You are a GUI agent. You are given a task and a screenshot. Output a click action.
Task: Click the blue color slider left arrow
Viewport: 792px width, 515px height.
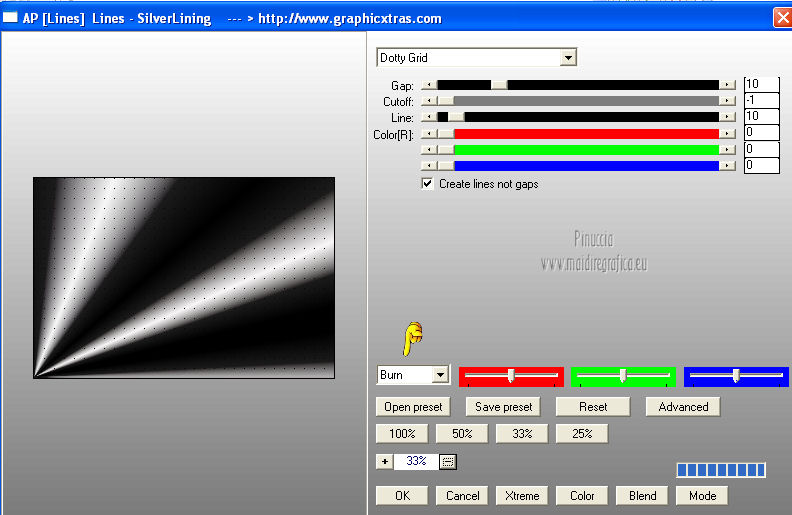429,166
